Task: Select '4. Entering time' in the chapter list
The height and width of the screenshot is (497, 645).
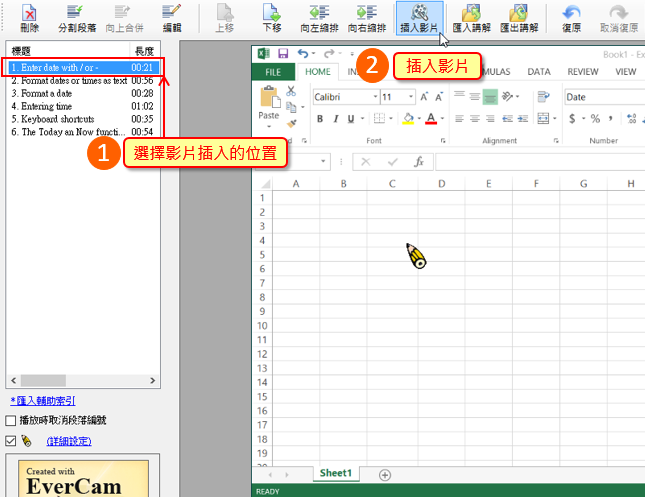Action: 41,106
